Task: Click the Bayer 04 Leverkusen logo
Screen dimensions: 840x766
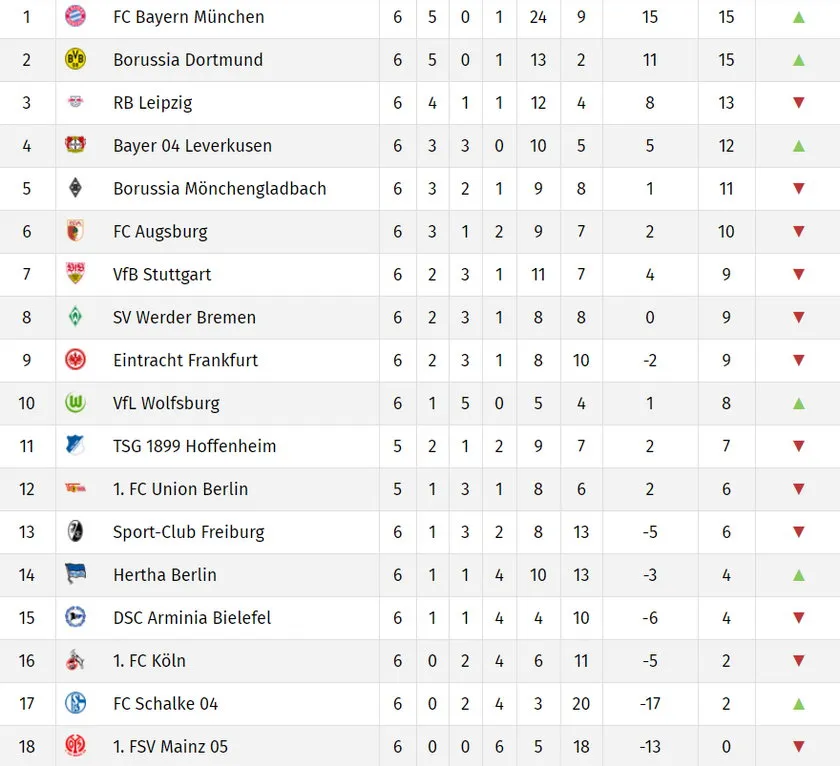Action: coord(75,145)
